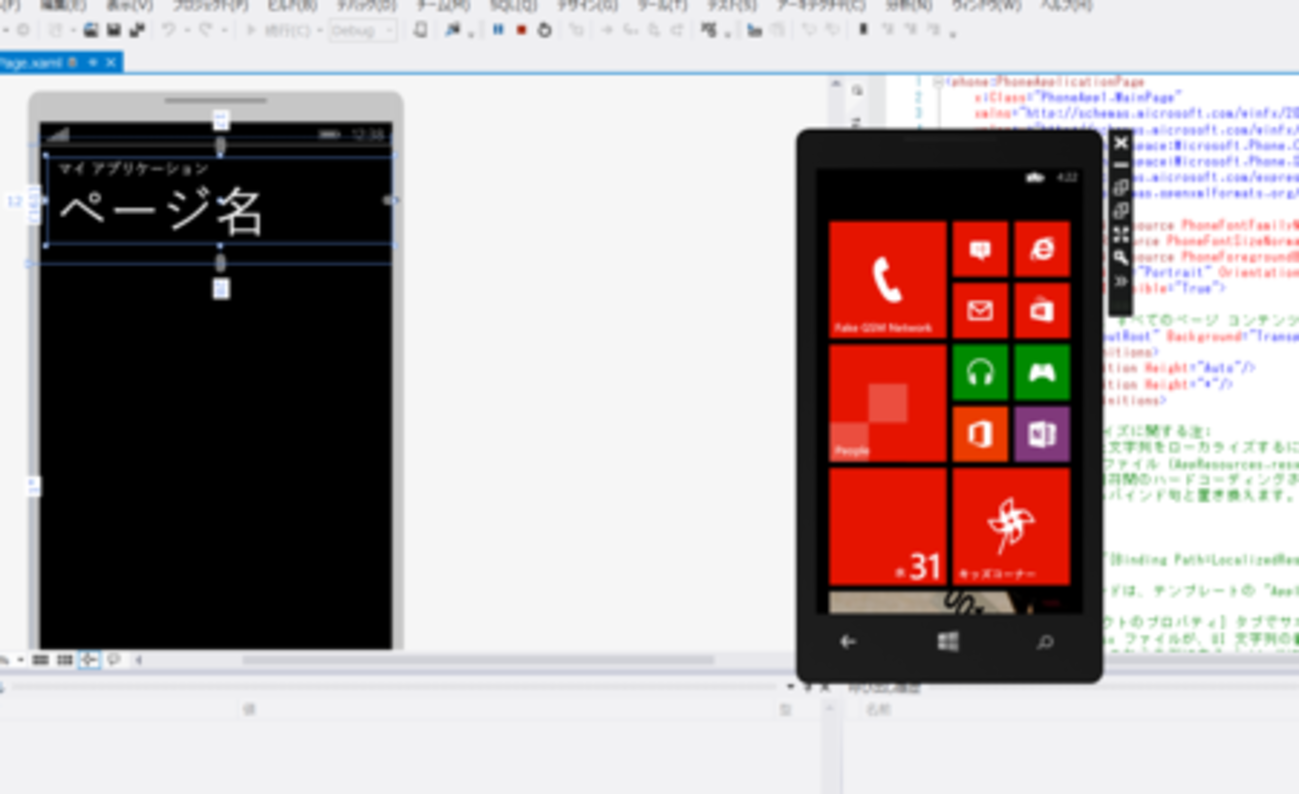
Task: Tap the emulator Windows Start button
Action: (x=948, y=642)
